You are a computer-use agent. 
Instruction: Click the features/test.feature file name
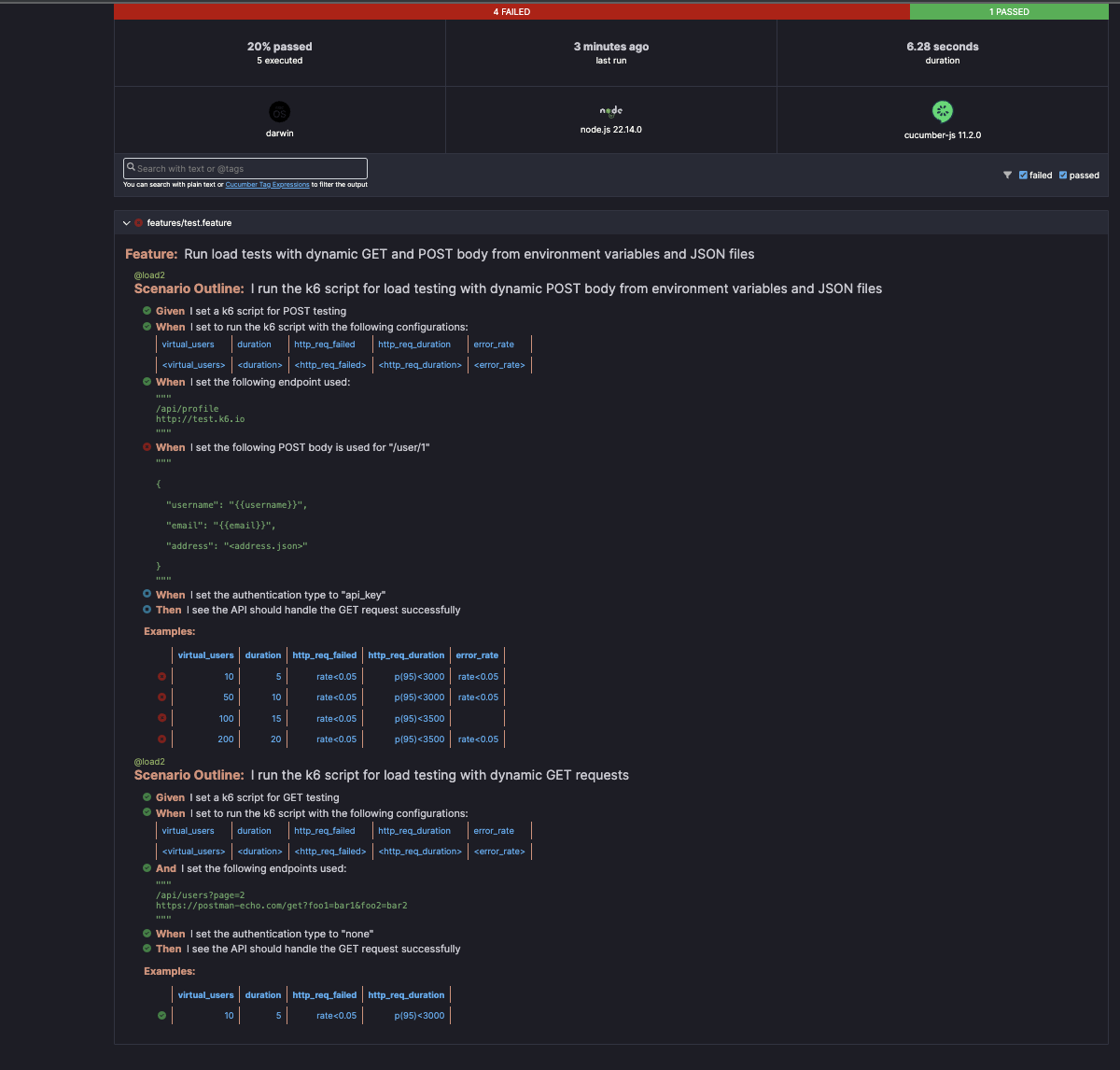tap(189, 223)
